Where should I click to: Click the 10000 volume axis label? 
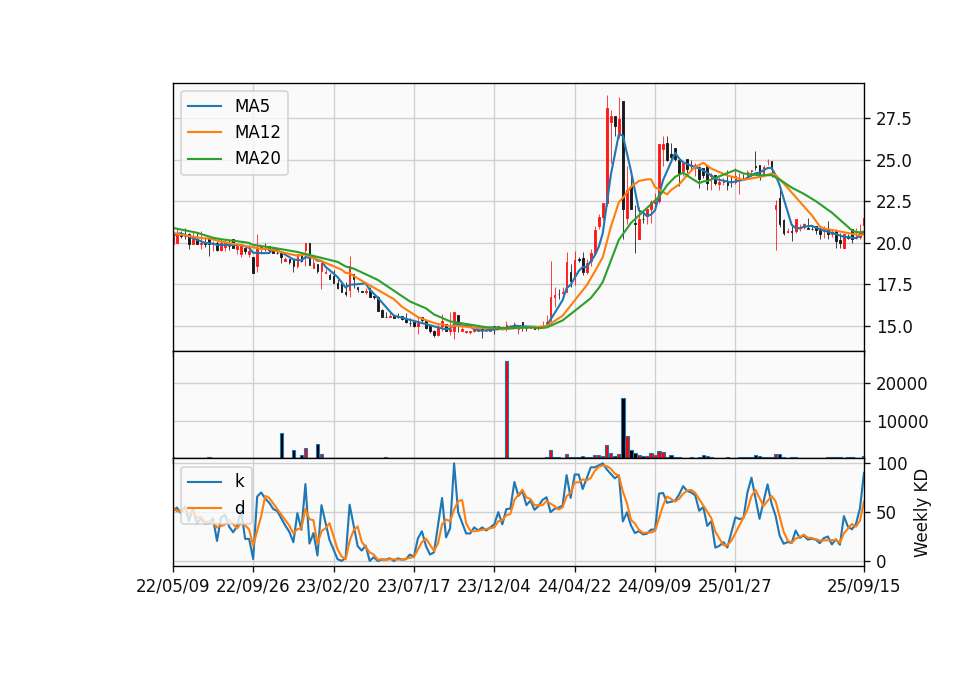tap(902, 422)
